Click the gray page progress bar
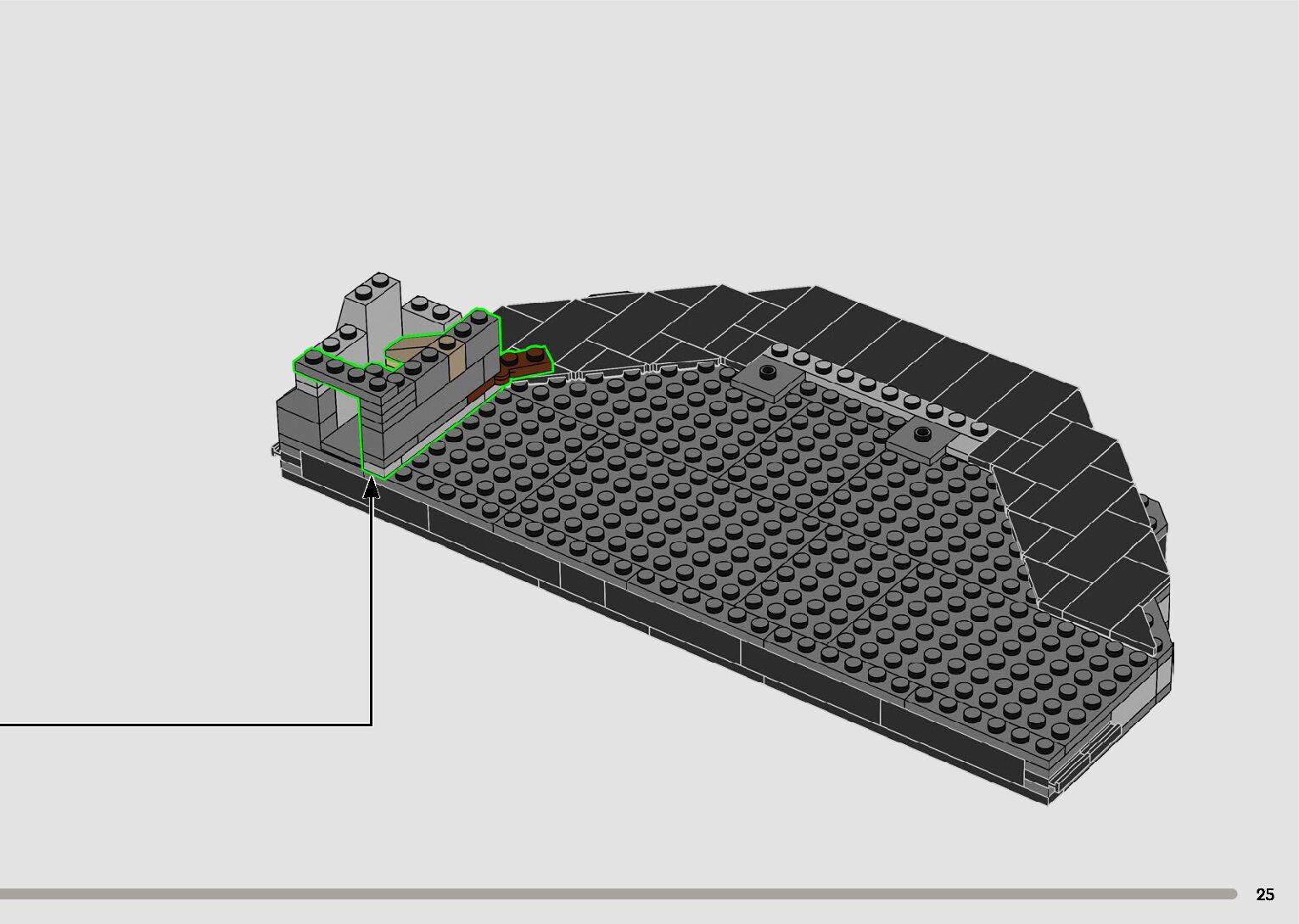Viewport: 1299px width, 924px height. click(618, 893)
